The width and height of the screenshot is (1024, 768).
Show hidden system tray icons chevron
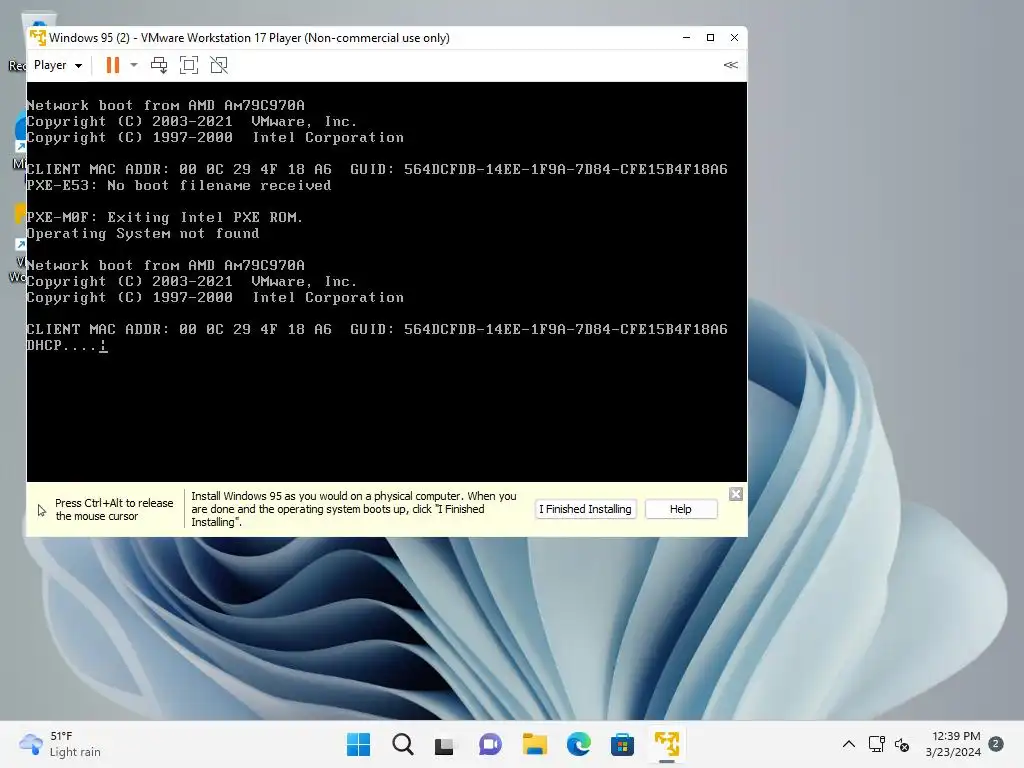(848, 744)
